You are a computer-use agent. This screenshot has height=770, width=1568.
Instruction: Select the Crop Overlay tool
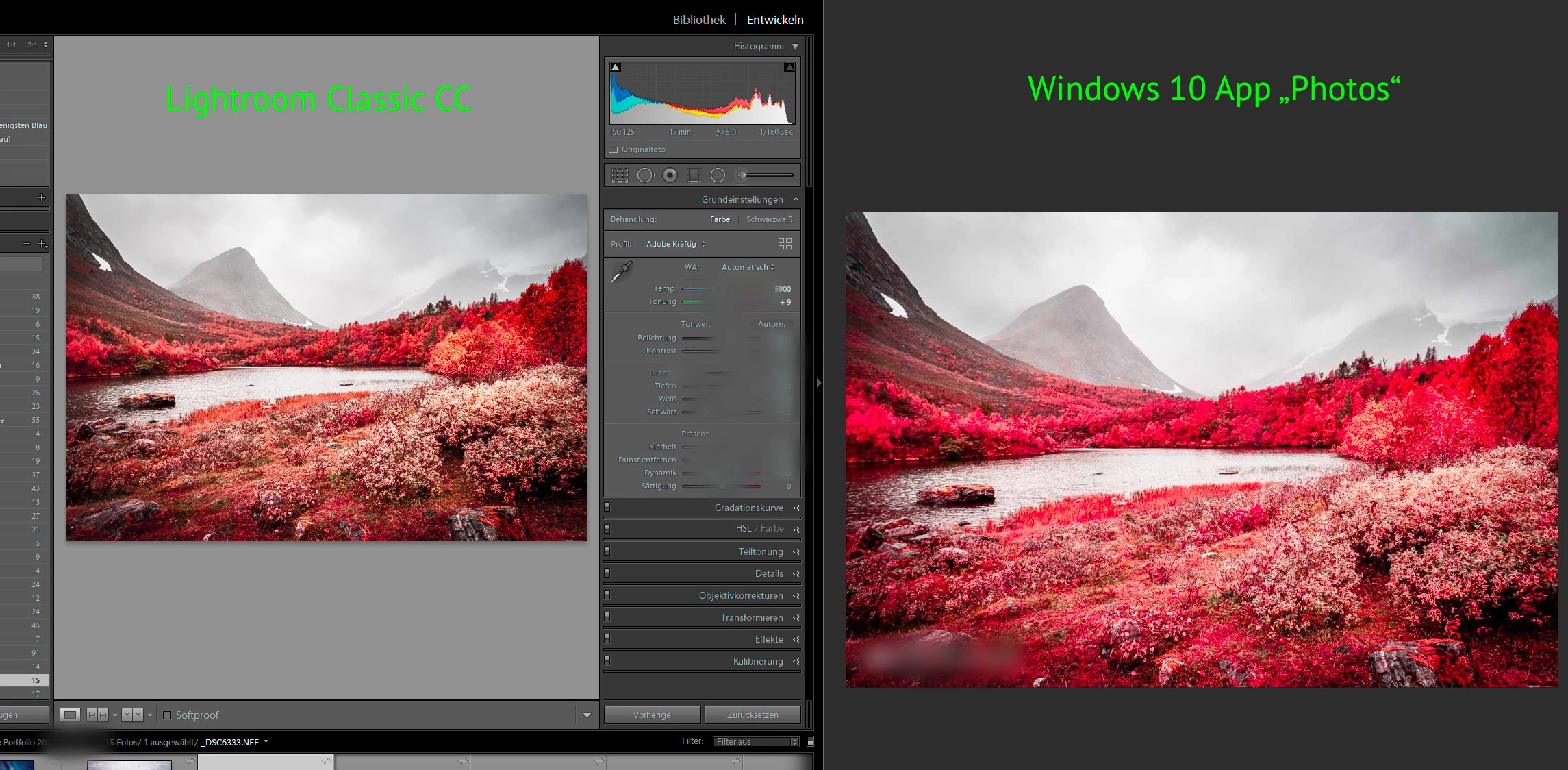[620, 175]
